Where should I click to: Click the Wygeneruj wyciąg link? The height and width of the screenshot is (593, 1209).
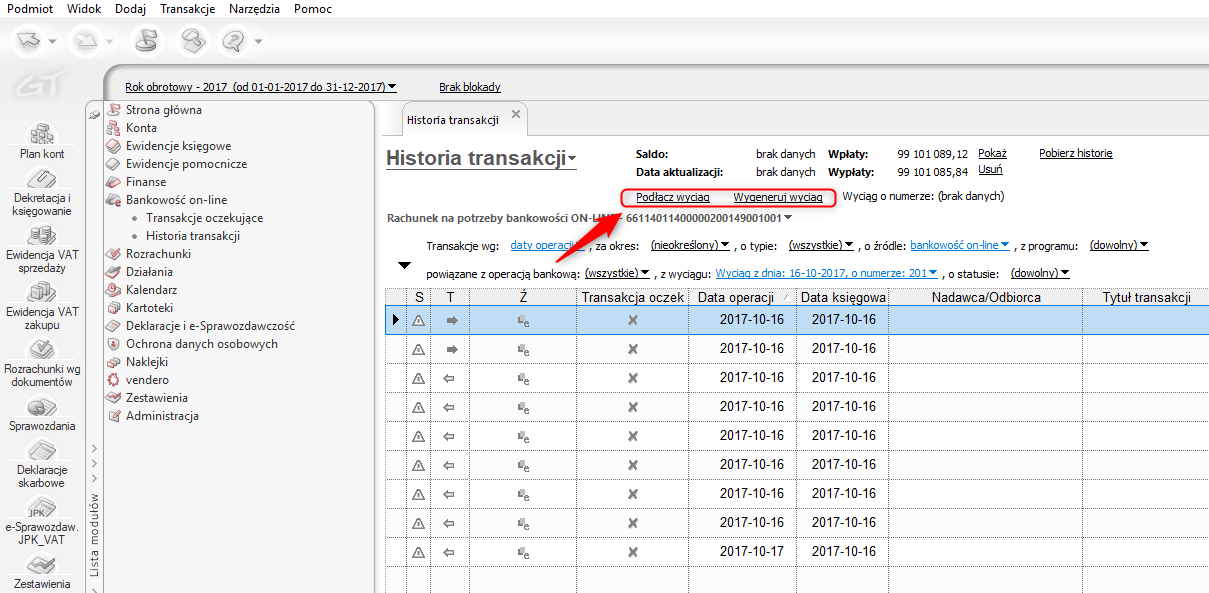(778, 197)
